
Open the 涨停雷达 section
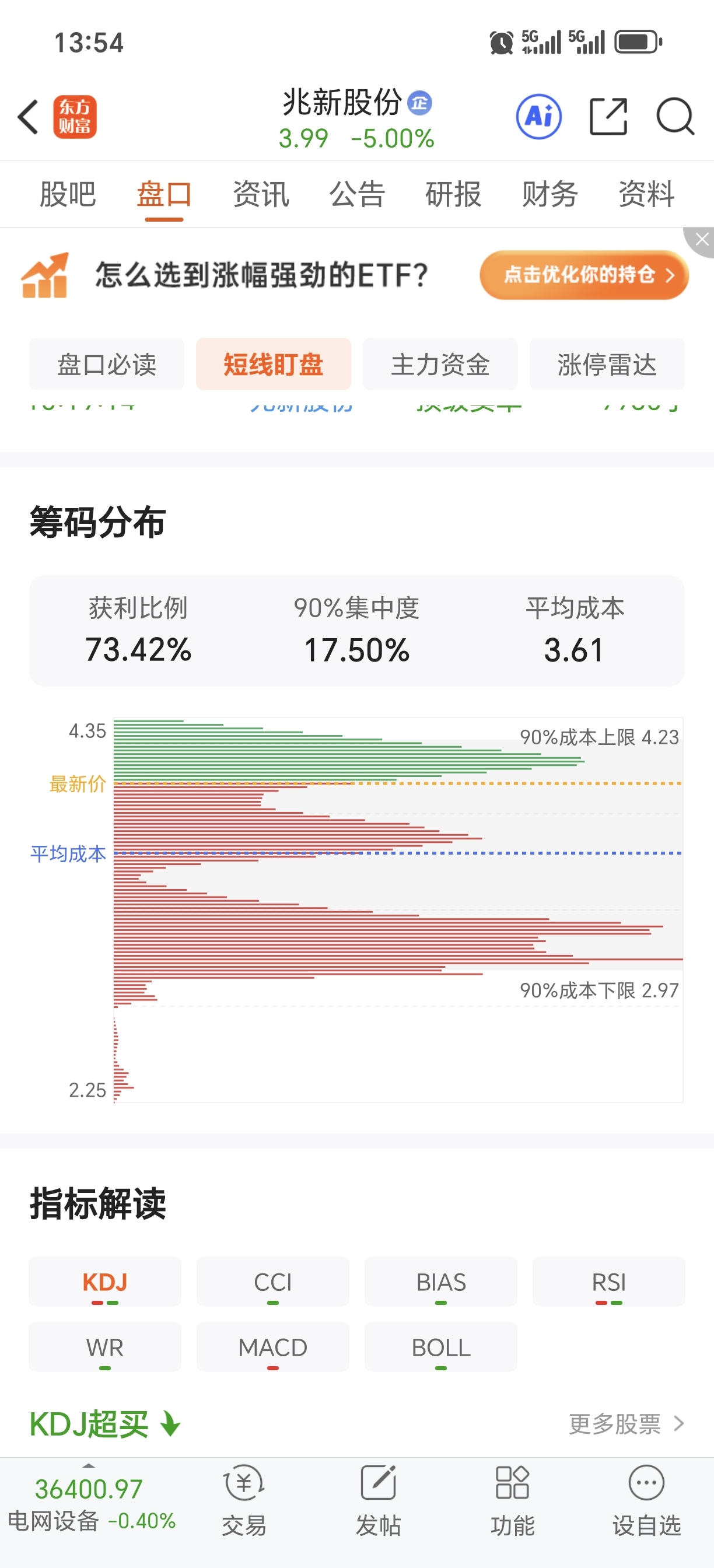click(x=607, y=364)
